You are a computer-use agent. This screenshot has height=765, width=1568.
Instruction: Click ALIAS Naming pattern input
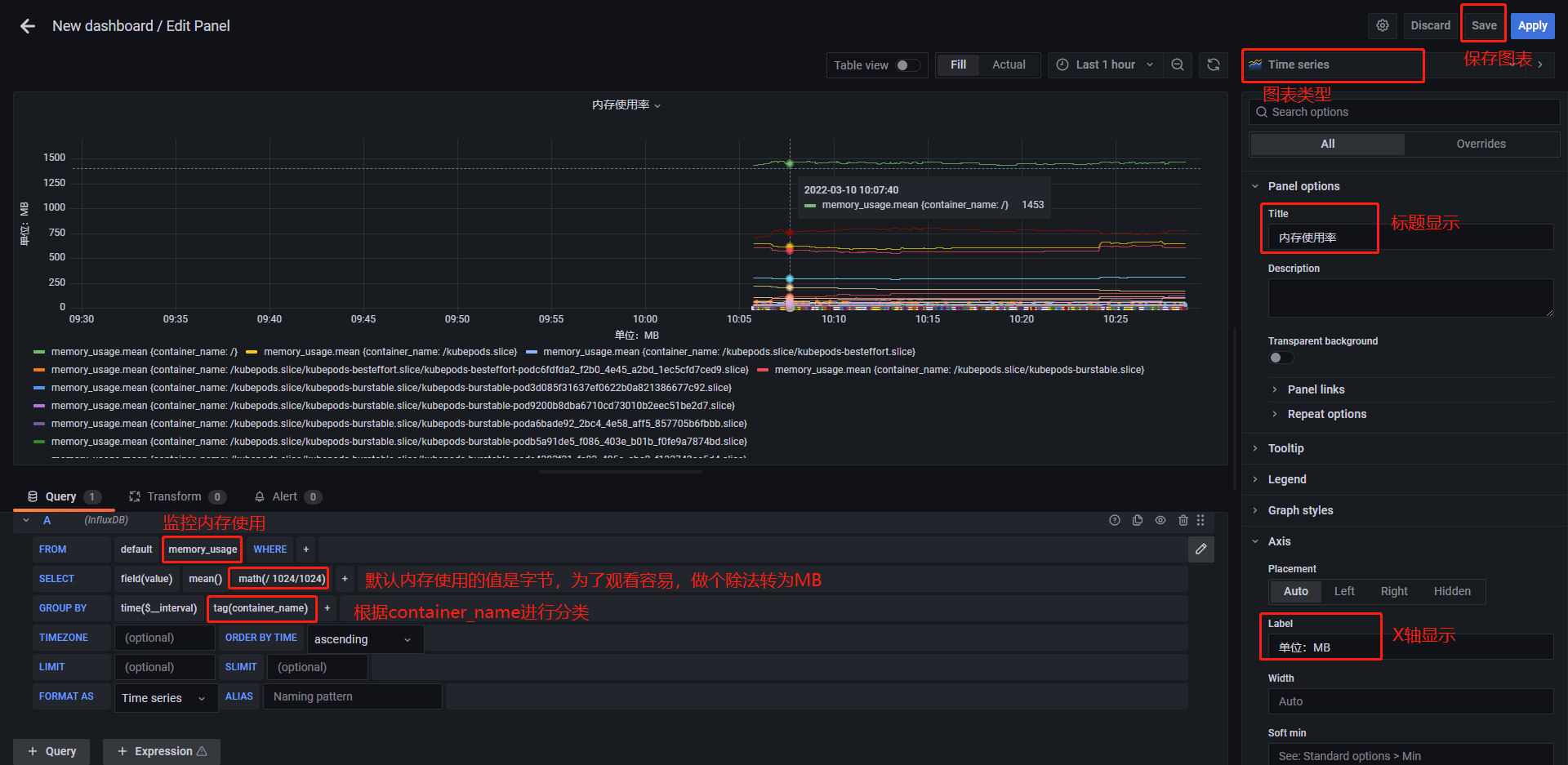click(x=353, y=696)
